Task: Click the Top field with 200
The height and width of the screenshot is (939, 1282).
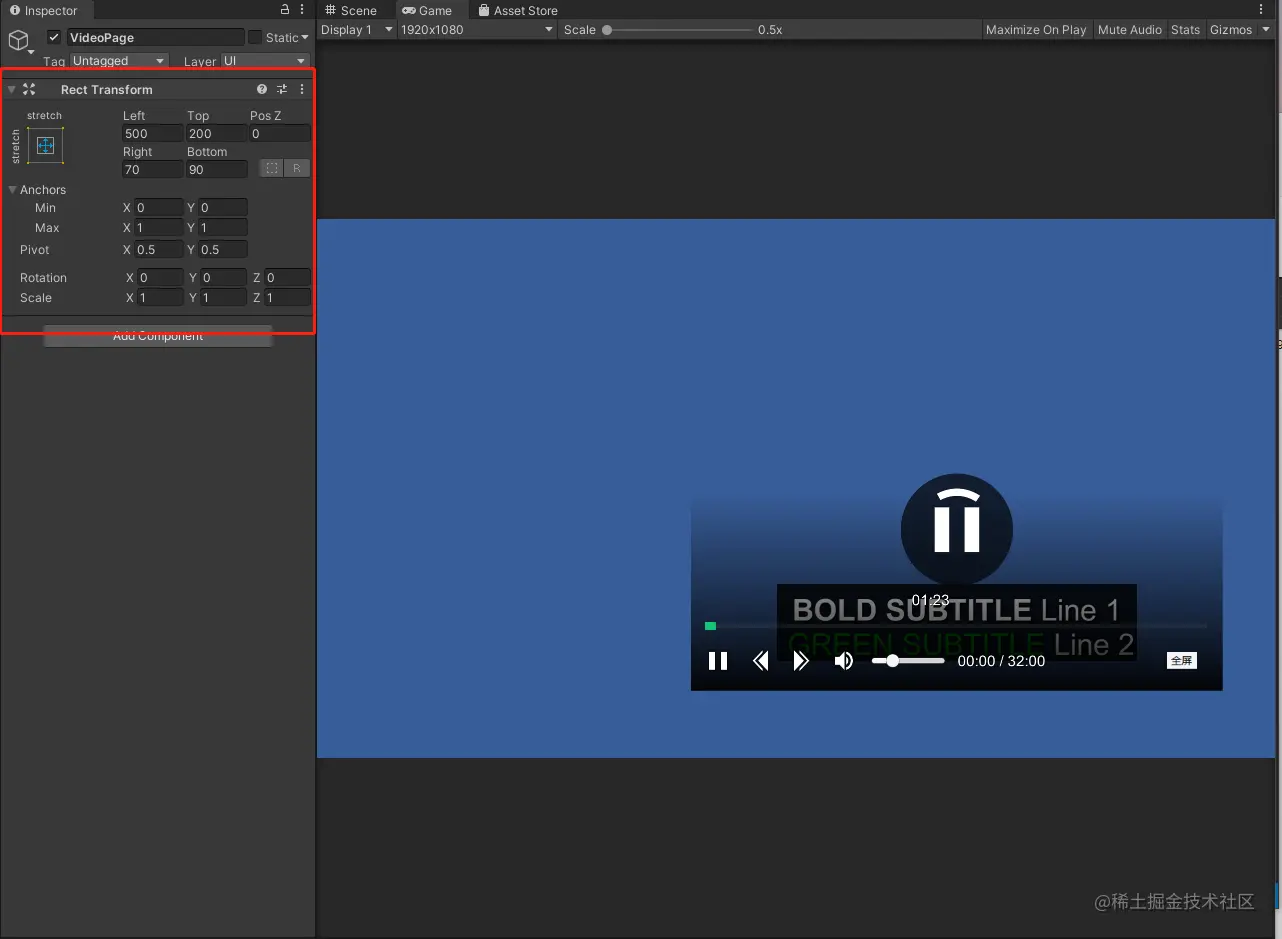Action: [x=216, y=133]
